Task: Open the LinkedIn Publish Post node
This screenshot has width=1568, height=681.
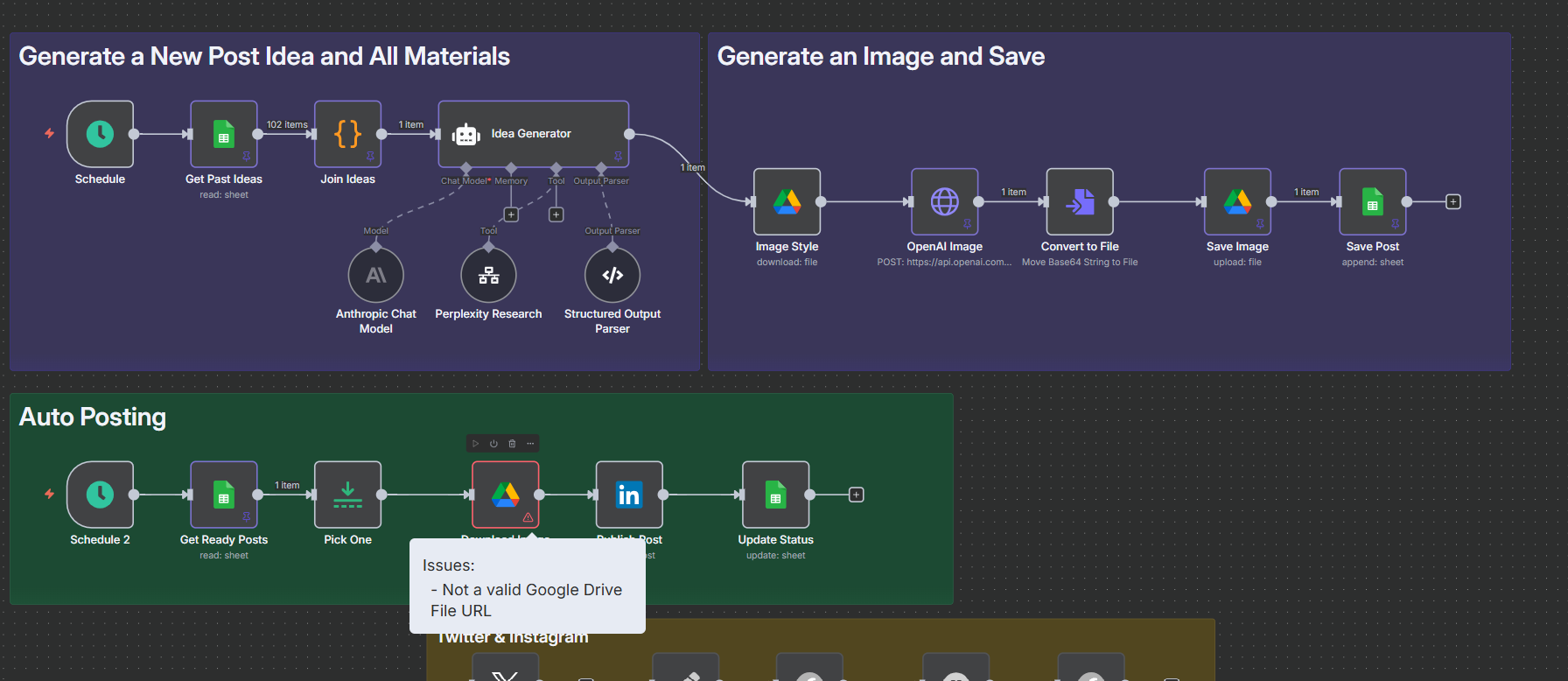Action: (x=629, y=495)
